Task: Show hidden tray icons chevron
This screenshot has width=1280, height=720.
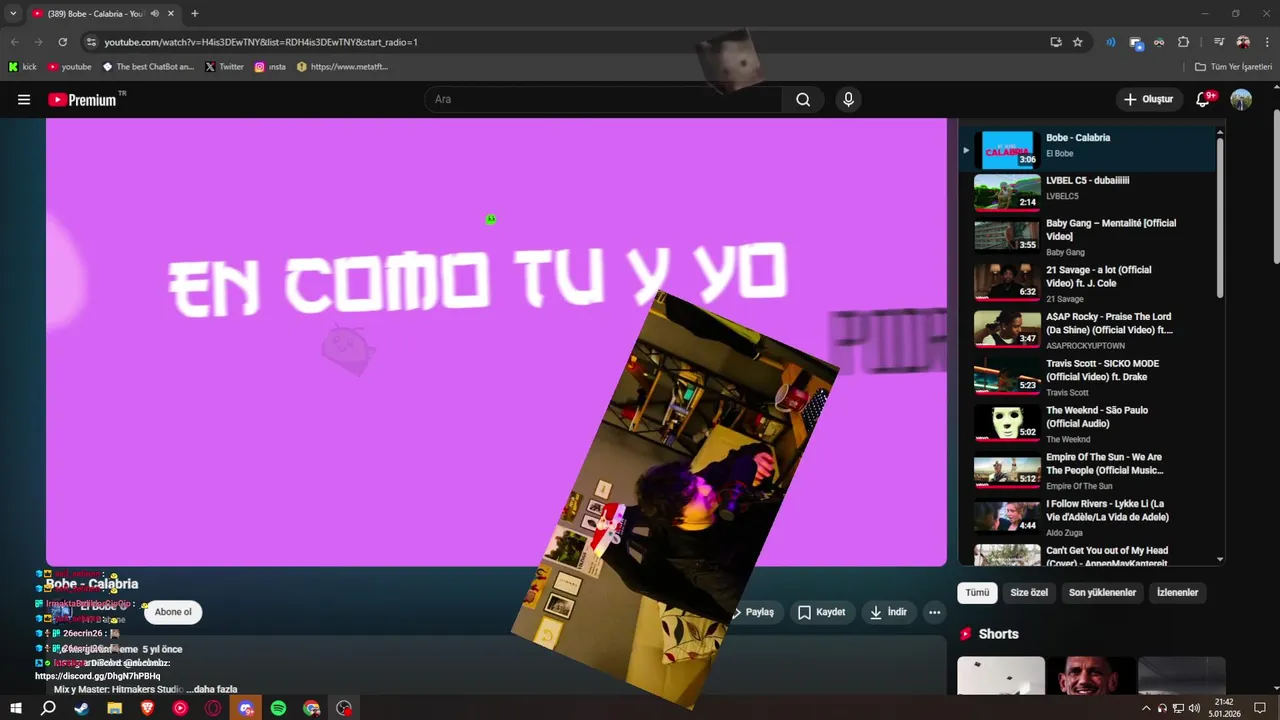Action: (x=1146, y=708)
